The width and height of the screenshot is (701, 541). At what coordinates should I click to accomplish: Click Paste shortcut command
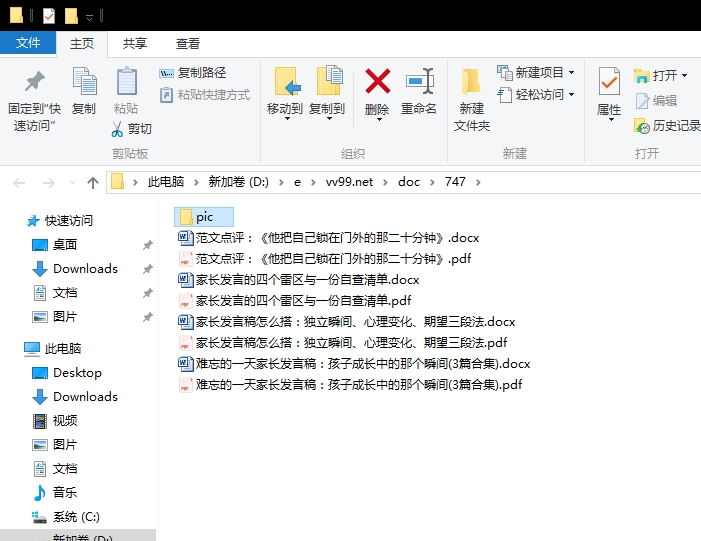tap(205, 95)
